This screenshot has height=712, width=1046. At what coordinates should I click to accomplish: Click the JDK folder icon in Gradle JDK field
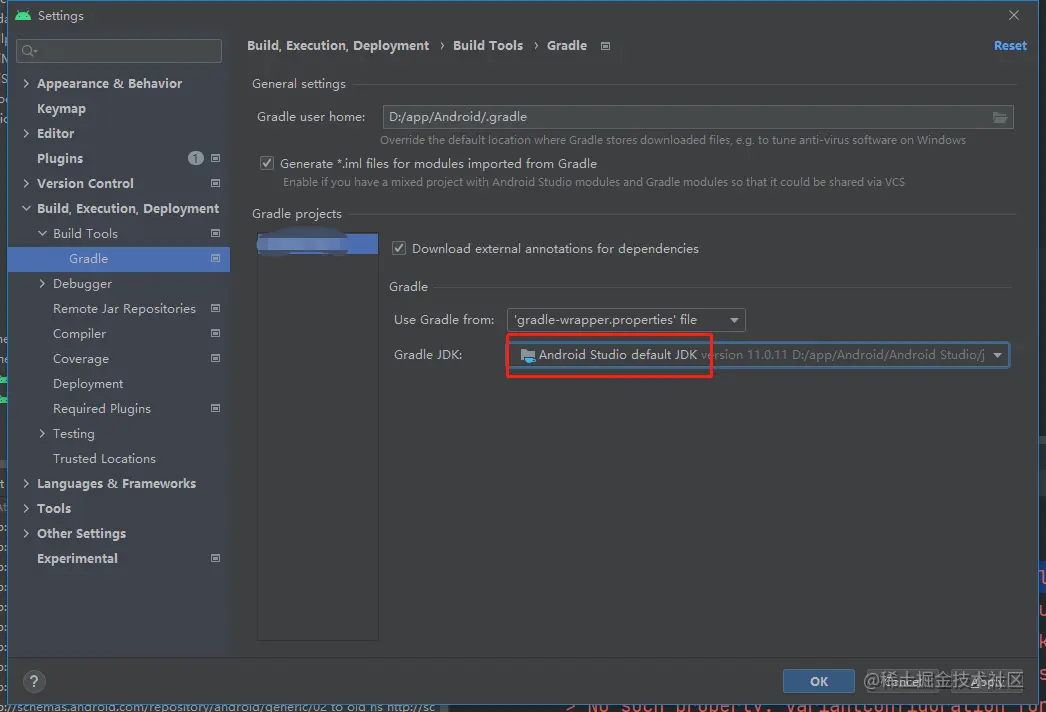(528, 355)
